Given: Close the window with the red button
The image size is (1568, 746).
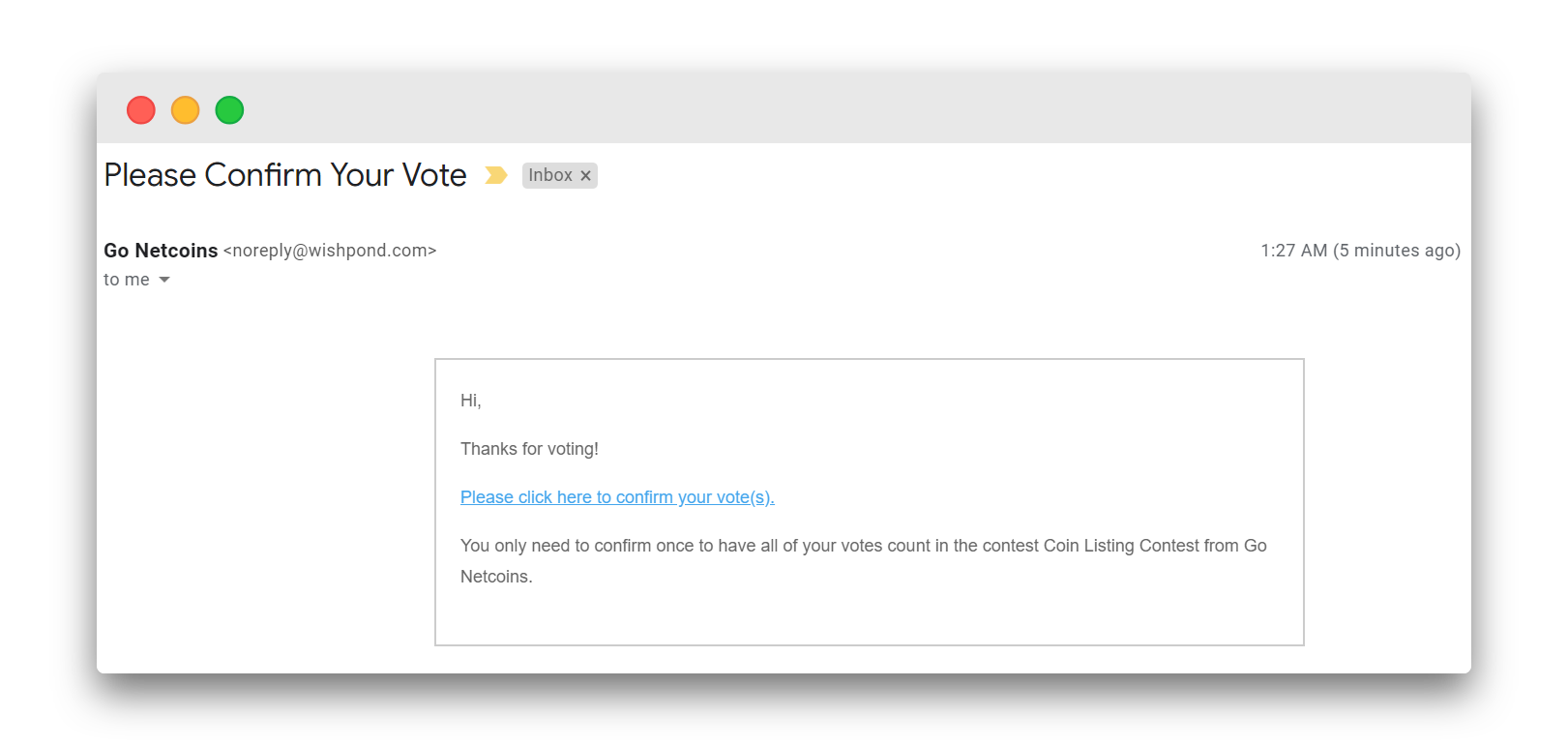Looking at the screenshot, I should click(141, 110).
